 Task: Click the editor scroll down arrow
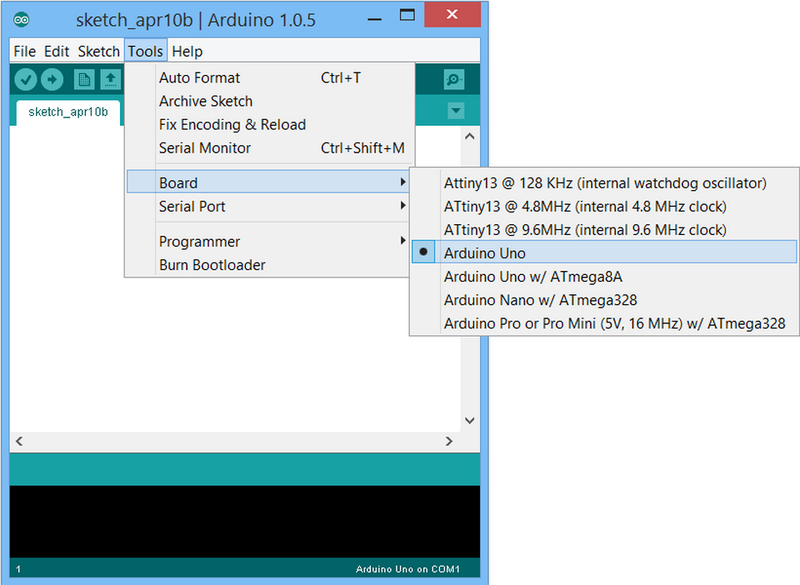(470, 421)
